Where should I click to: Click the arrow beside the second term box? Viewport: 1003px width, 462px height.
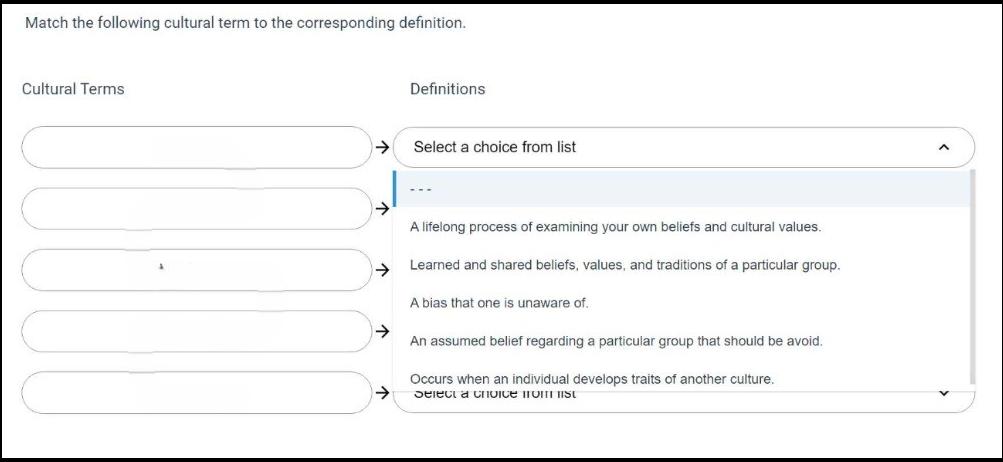382,209
